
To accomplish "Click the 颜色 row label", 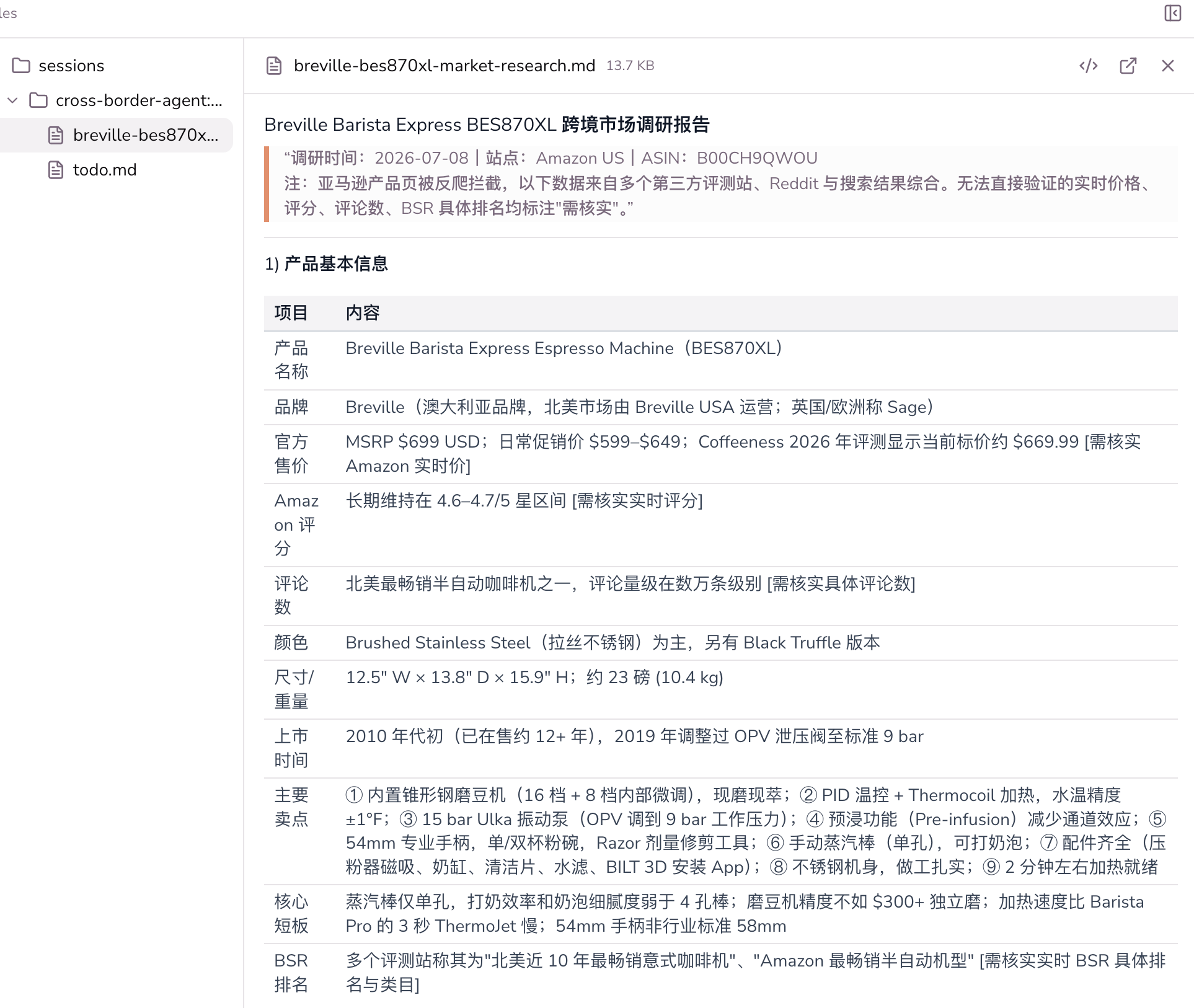I will (x=291, y=643).
